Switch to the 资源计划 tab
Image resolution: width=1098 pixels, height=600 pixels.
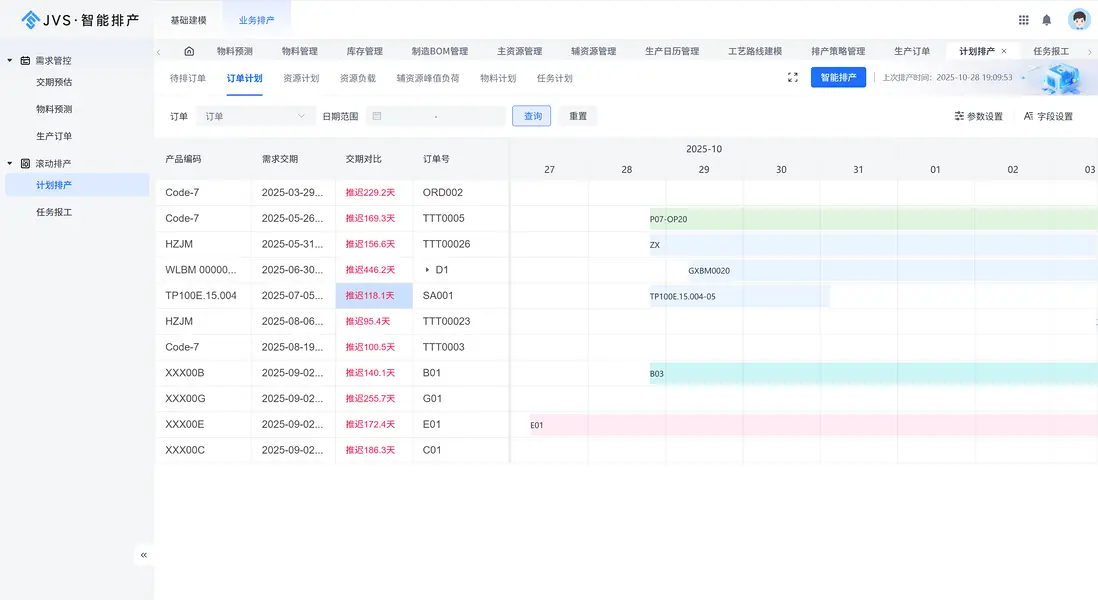[x=301, y=78]
